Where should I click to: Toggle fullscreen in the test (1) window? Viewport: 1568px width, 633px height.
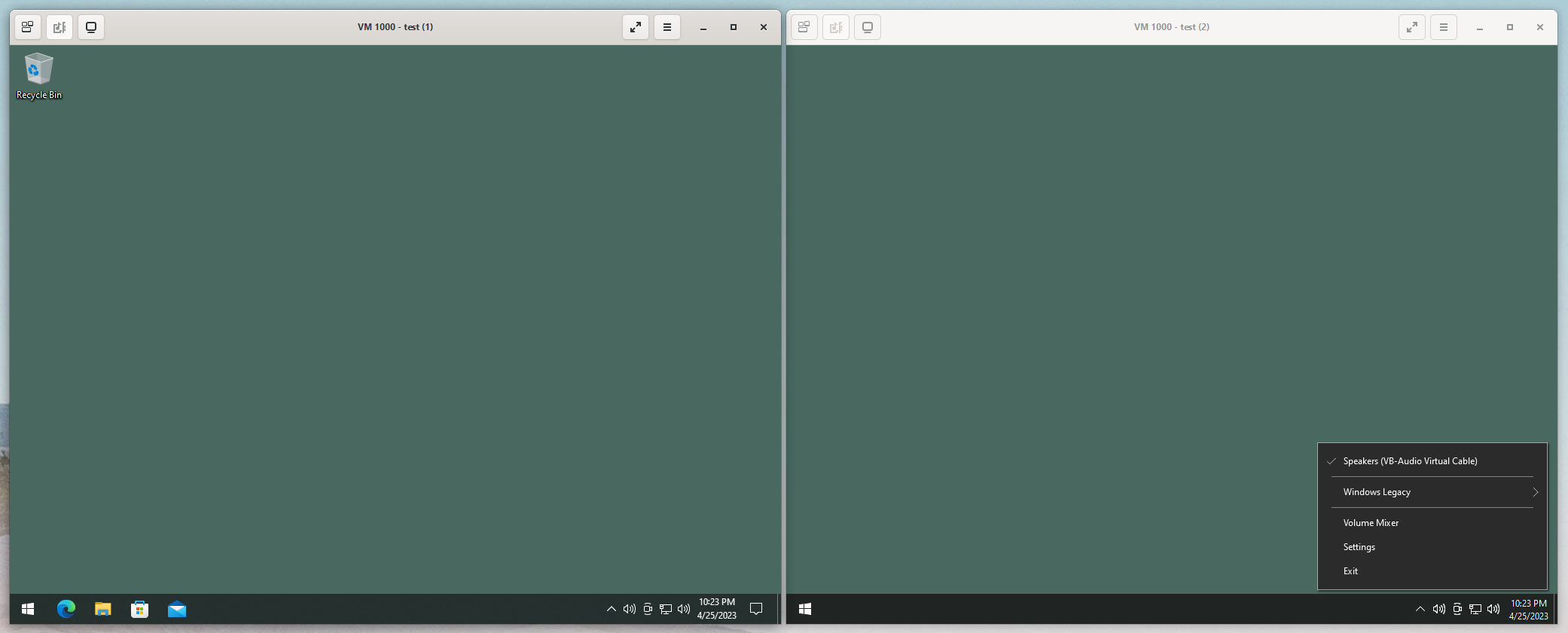coord(636,27)
